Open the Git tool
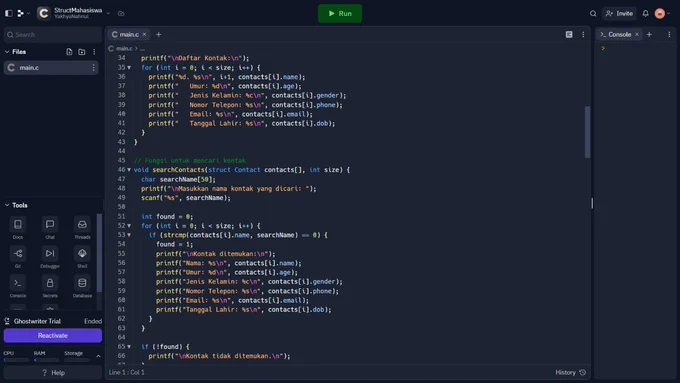 coord(18,257)
